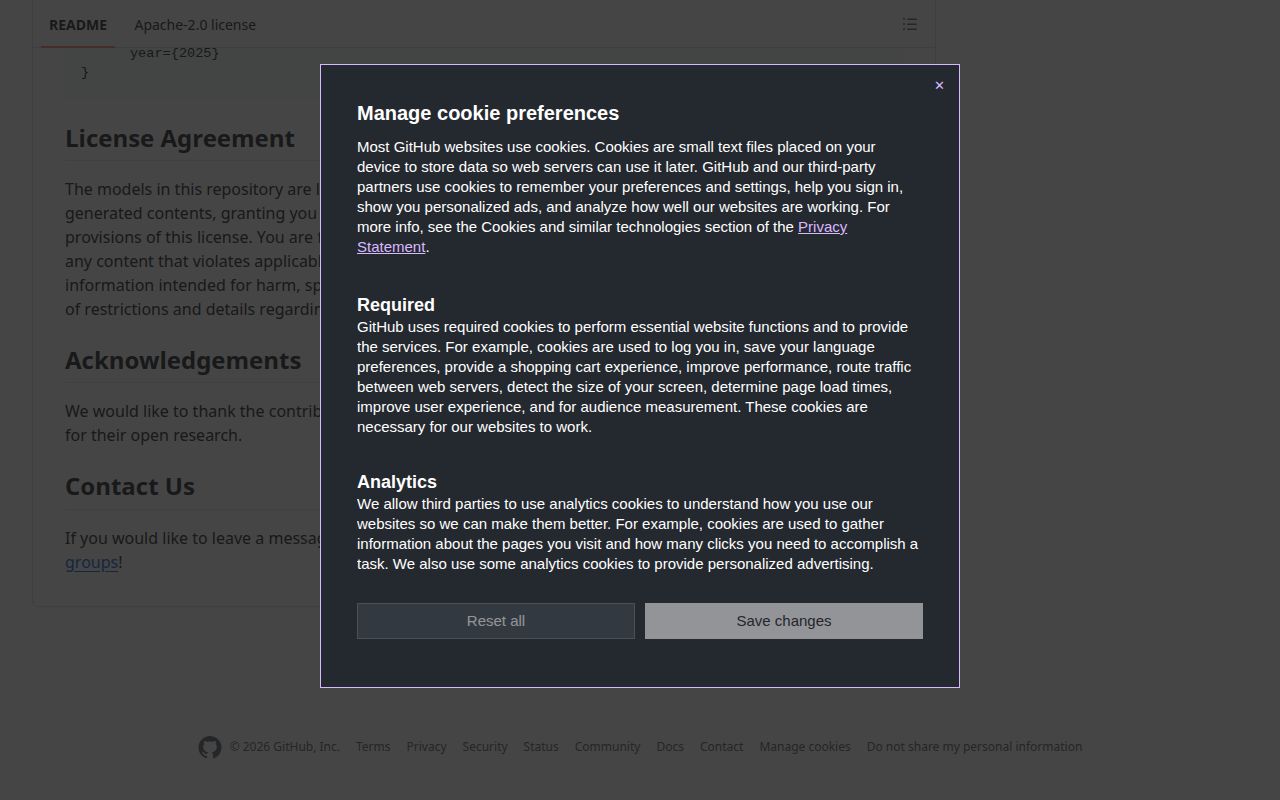
Task: Click the Reset all button
Action: click(496, 621)
